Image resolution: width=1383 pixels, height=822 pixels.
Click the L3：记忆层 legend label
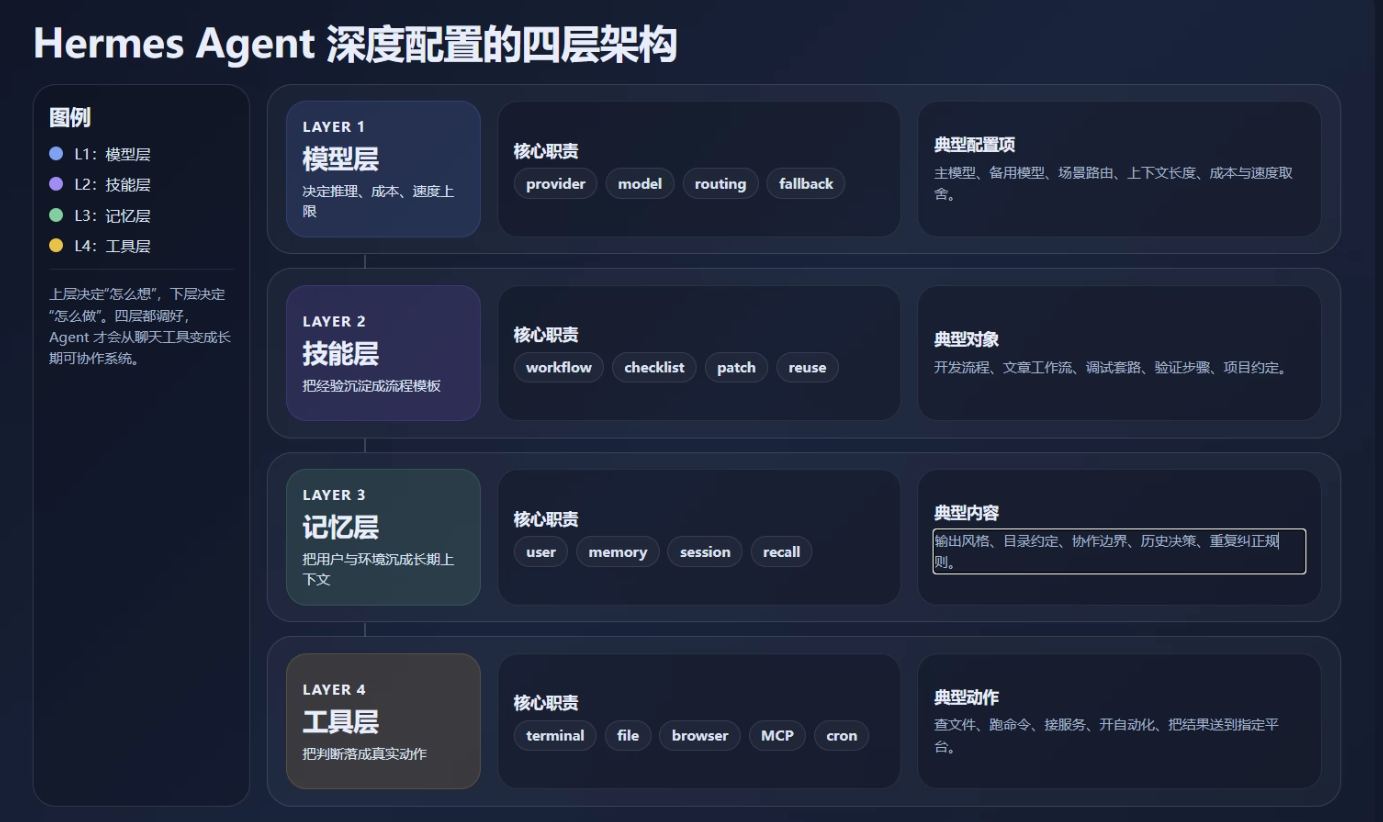(112, 215)
